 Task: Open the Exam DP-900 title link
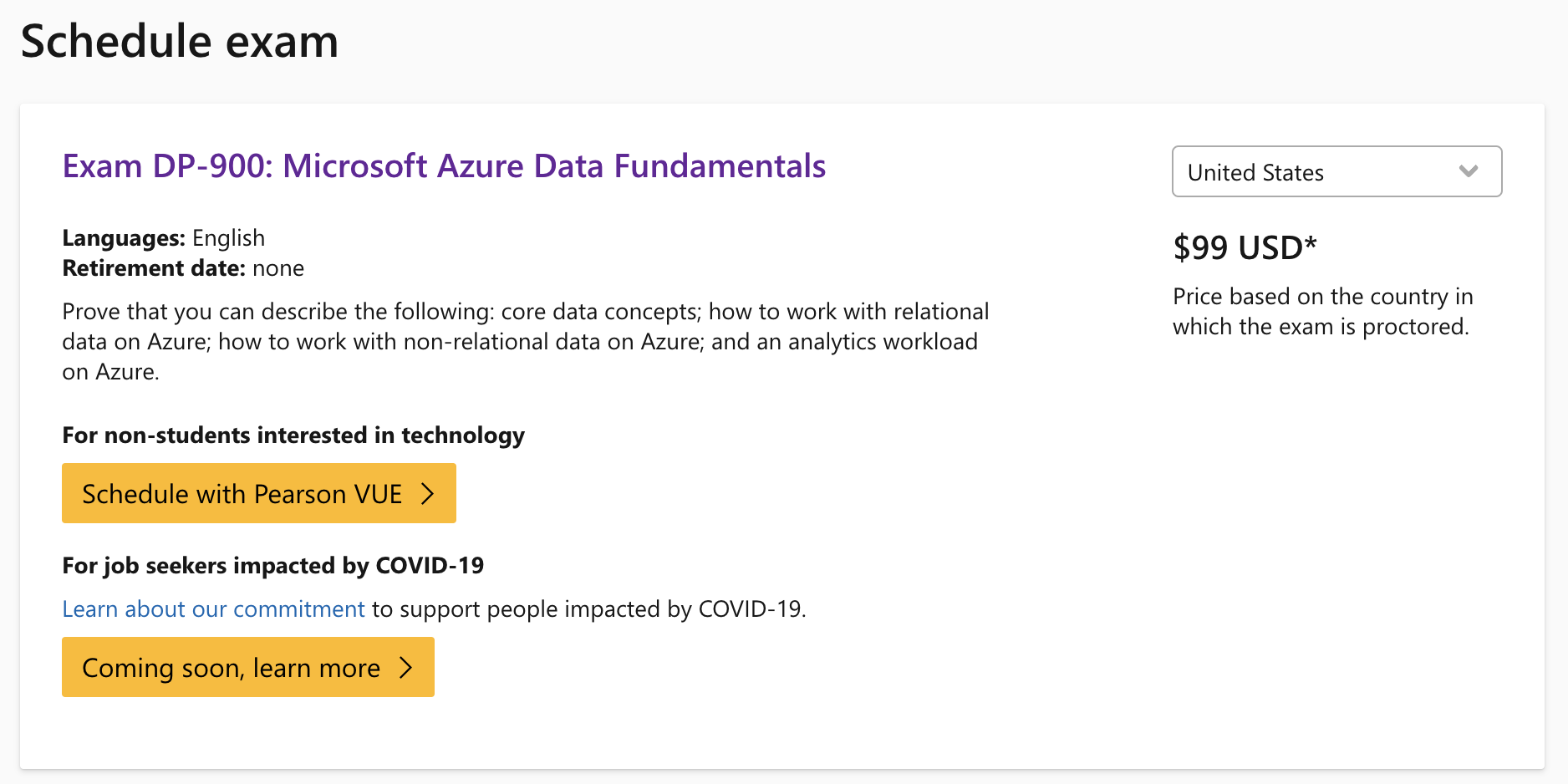444,166
